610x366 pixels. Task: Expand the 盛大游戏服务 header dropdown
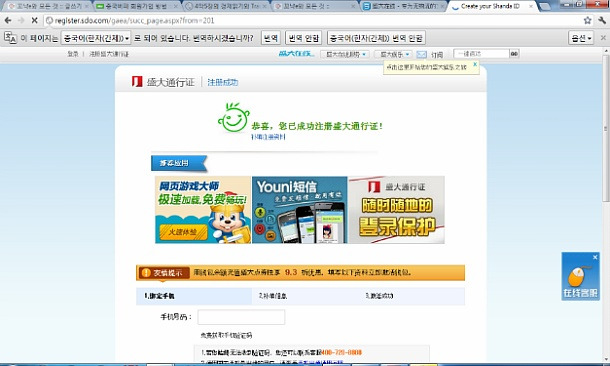(x=345, y=54)
